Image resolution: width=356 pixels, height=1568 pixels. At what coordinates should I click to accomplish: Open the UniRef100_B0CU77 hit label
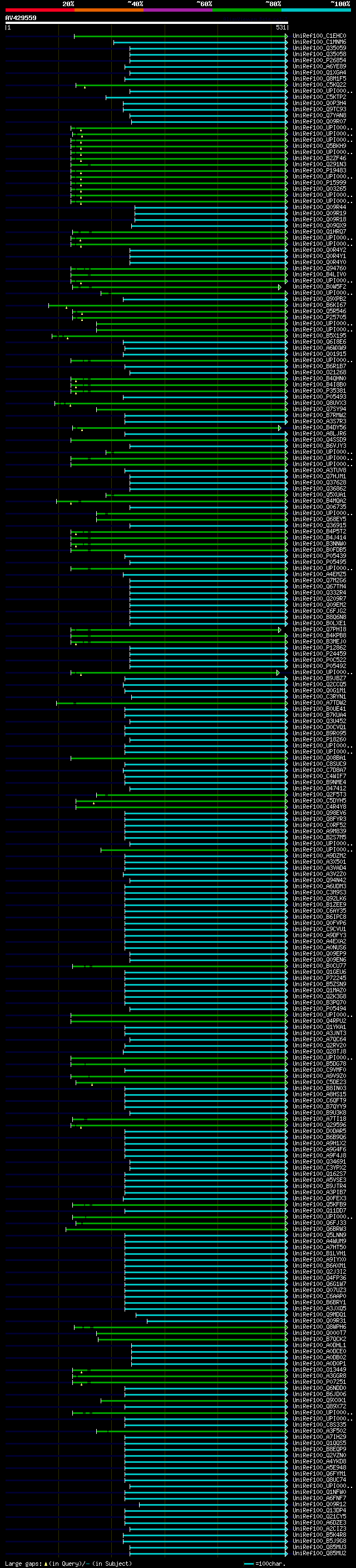pos(319,966)
